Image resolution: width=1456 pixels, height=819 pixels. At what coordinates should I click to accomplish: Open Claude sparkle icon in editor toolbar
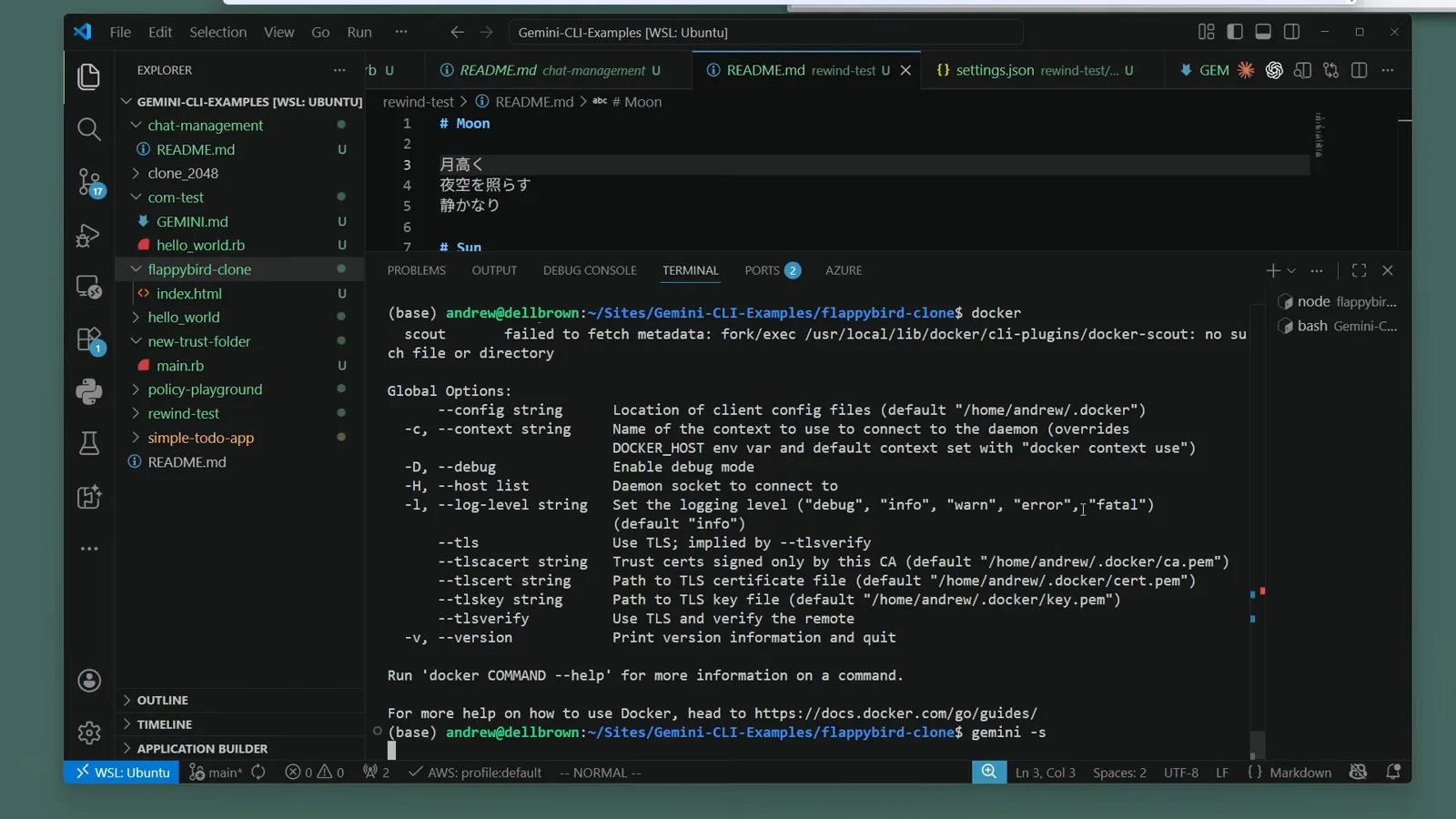point(1245,70)
